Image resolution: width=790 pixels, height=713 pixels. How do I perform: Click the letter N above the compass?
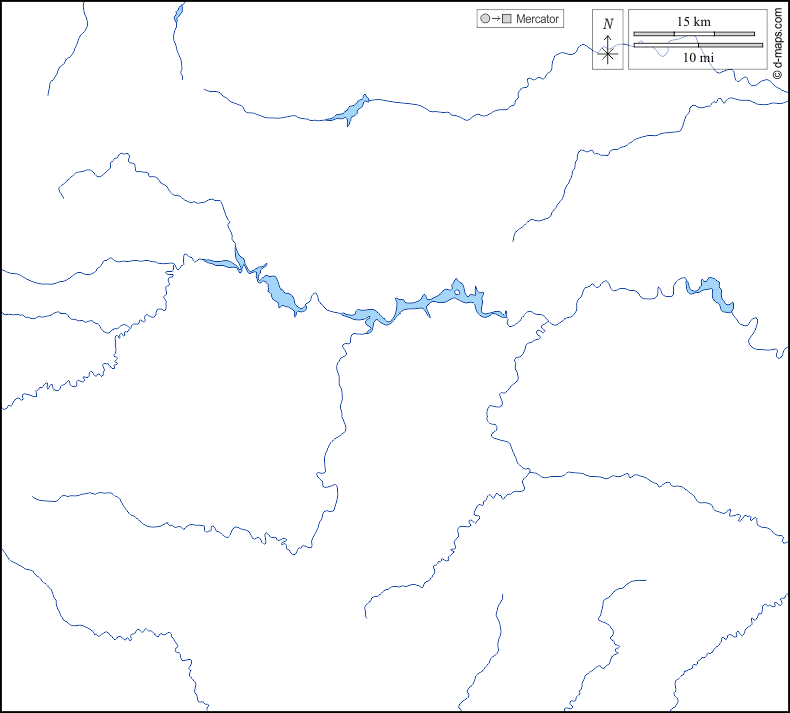point(608,23)
